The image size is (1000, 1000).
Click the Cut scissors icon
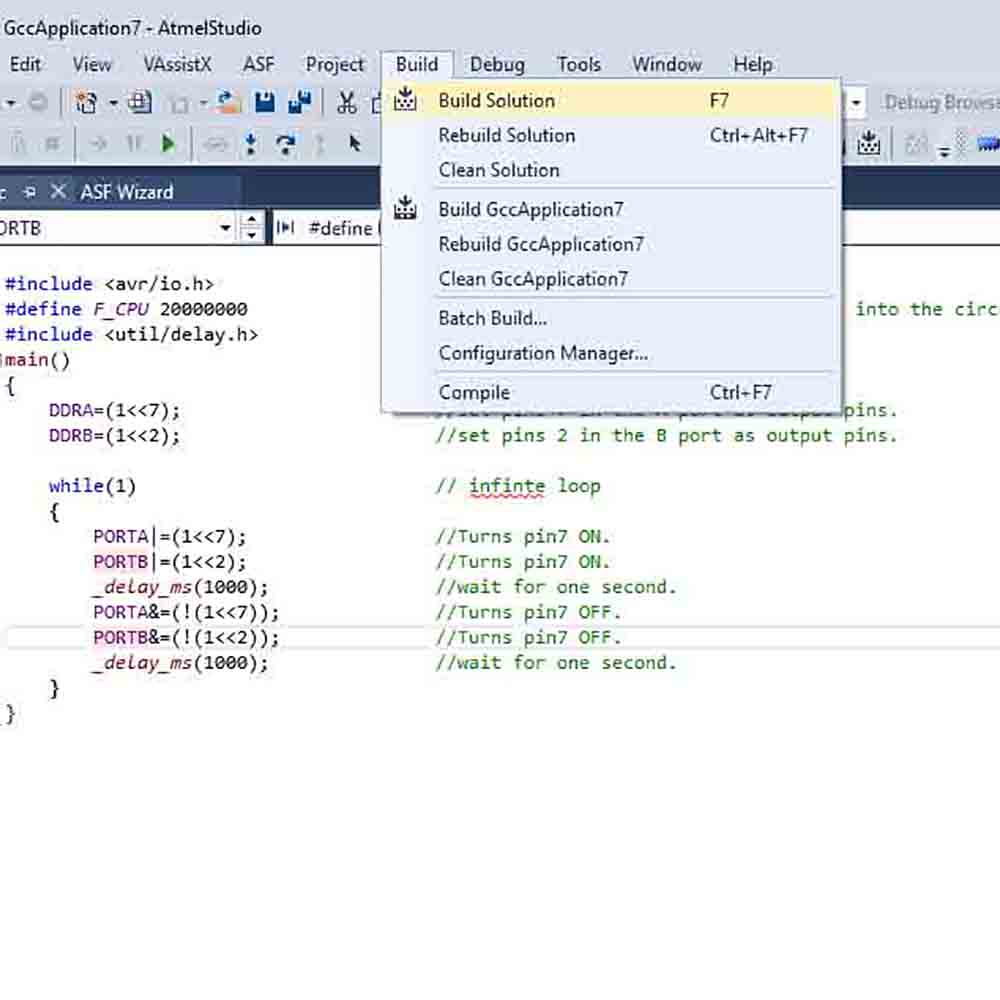[347, 102]
